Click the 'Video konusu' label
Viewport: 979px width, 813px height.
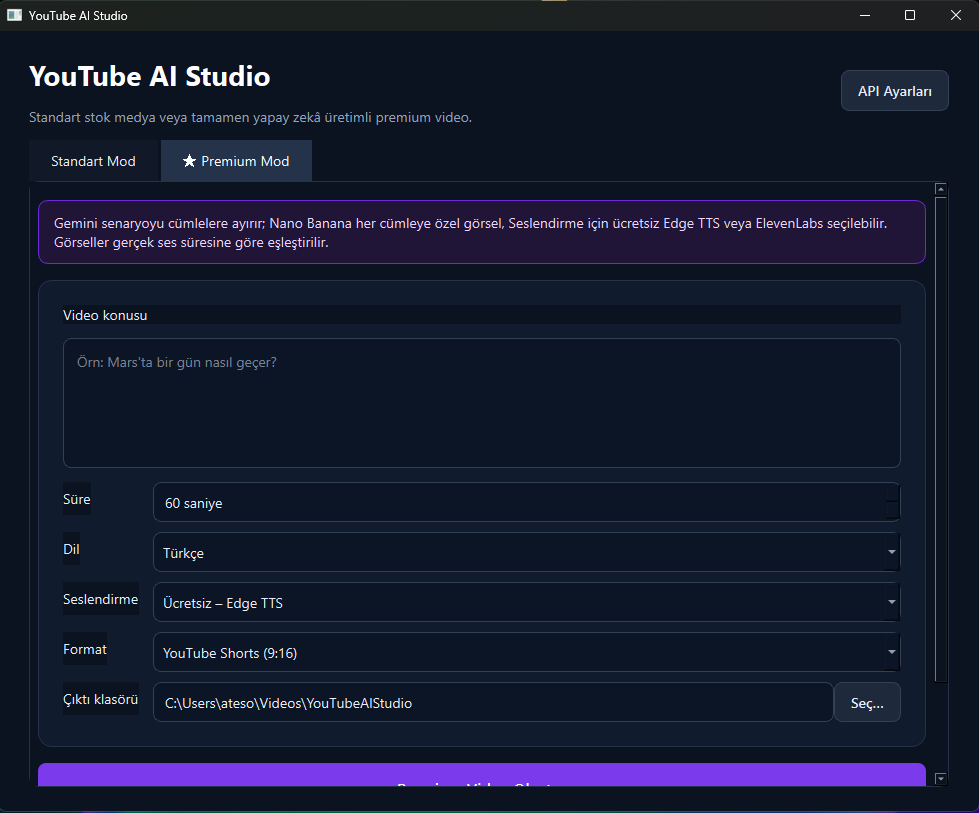click(105, 315)
